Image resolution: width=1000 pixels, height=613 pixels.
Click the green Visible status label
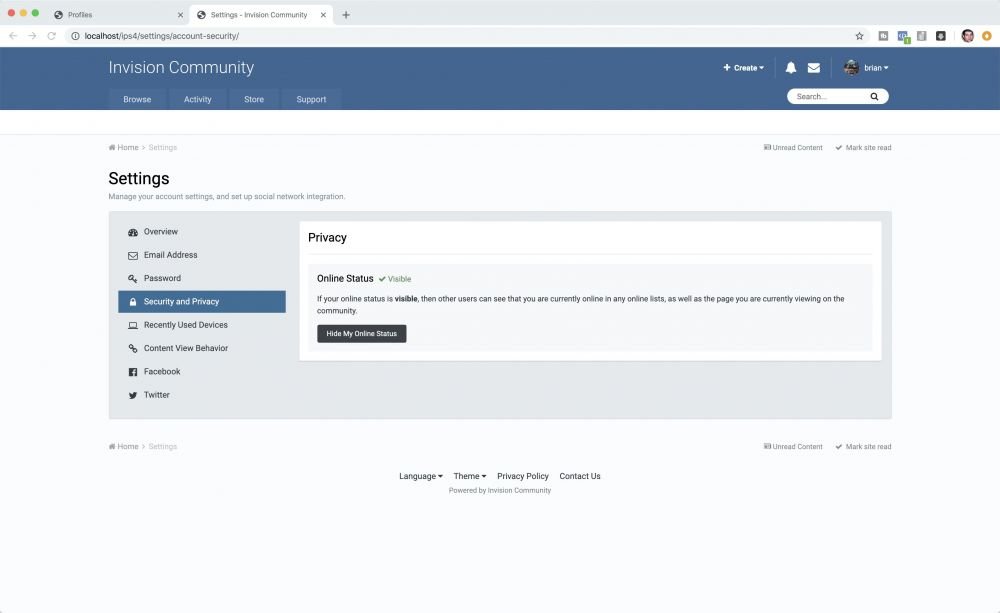[395, 279]
